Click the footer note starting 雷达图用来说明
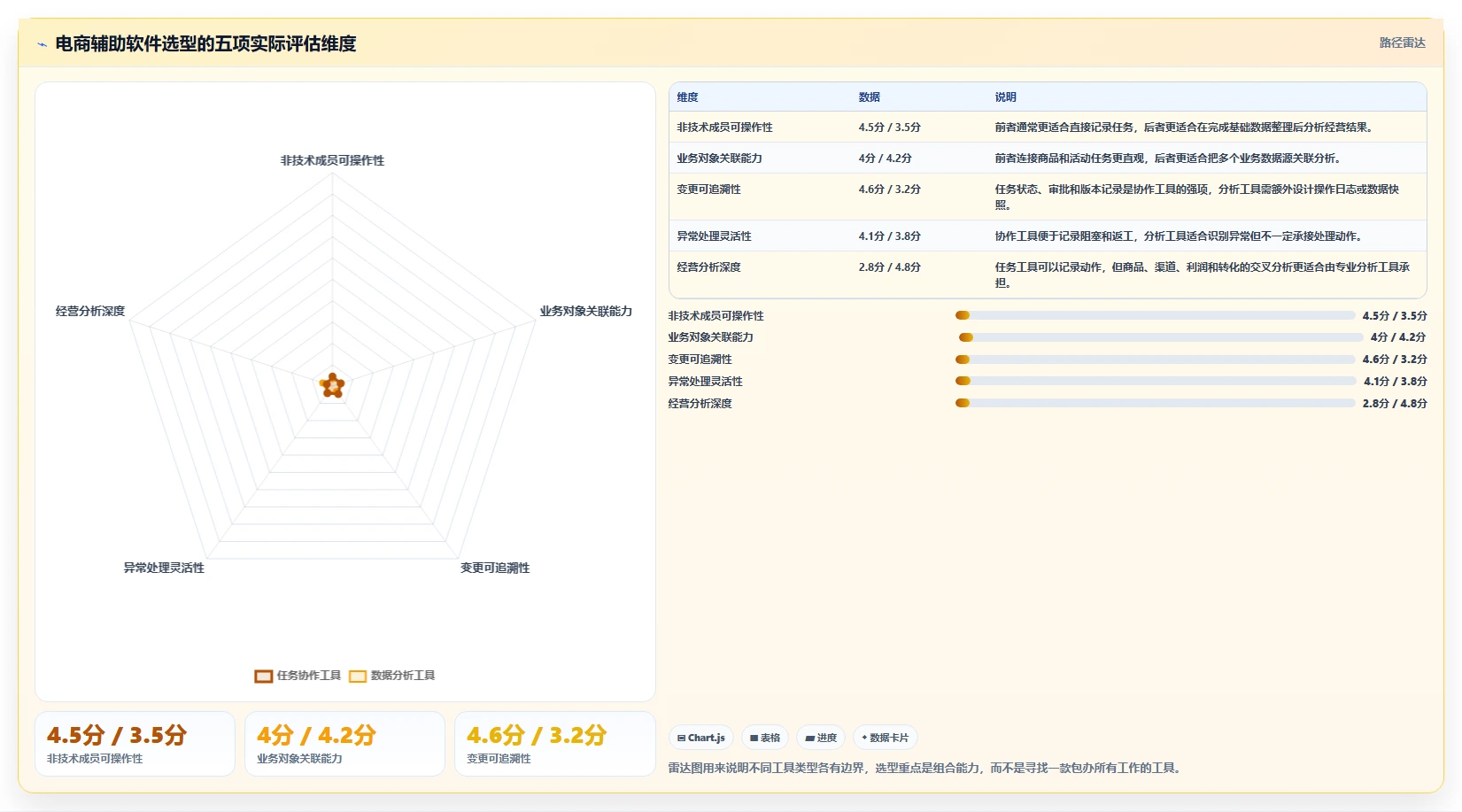Screen dimensions: 1462x812 (x=925, y=768)
